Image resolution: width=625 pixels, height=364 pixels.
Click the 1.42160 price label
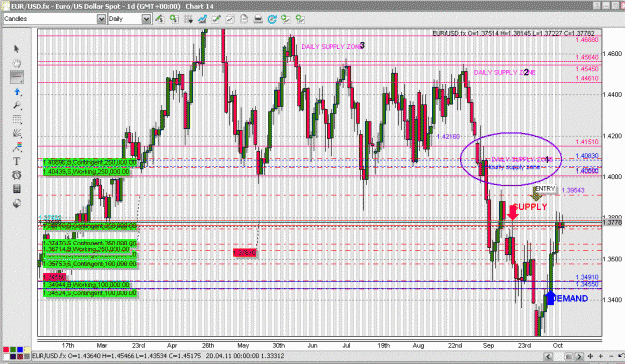(x=448, y=136)
